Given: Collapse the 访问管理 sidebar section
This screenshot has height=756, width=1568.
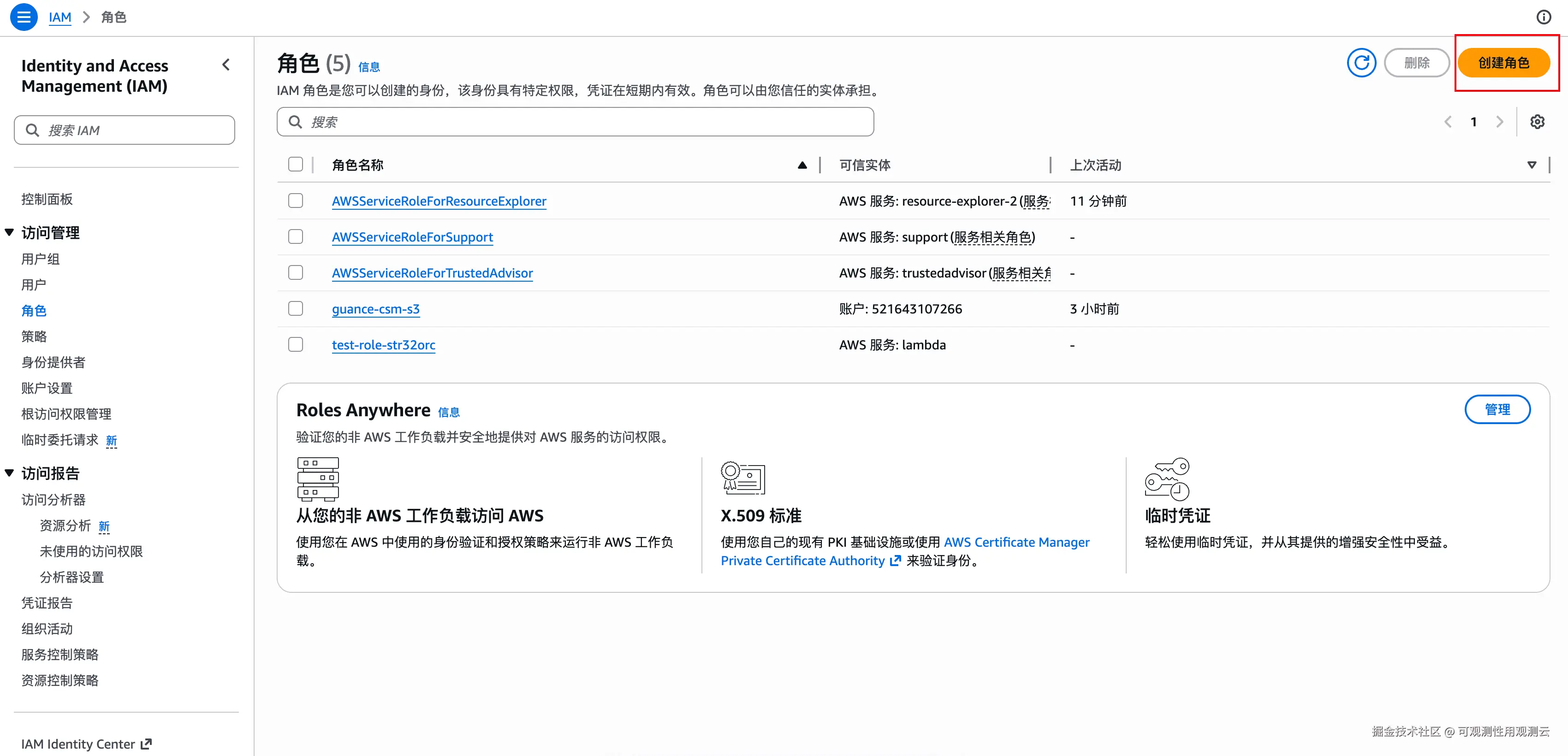Looking at the screenshot, I should tap(10, 232).
